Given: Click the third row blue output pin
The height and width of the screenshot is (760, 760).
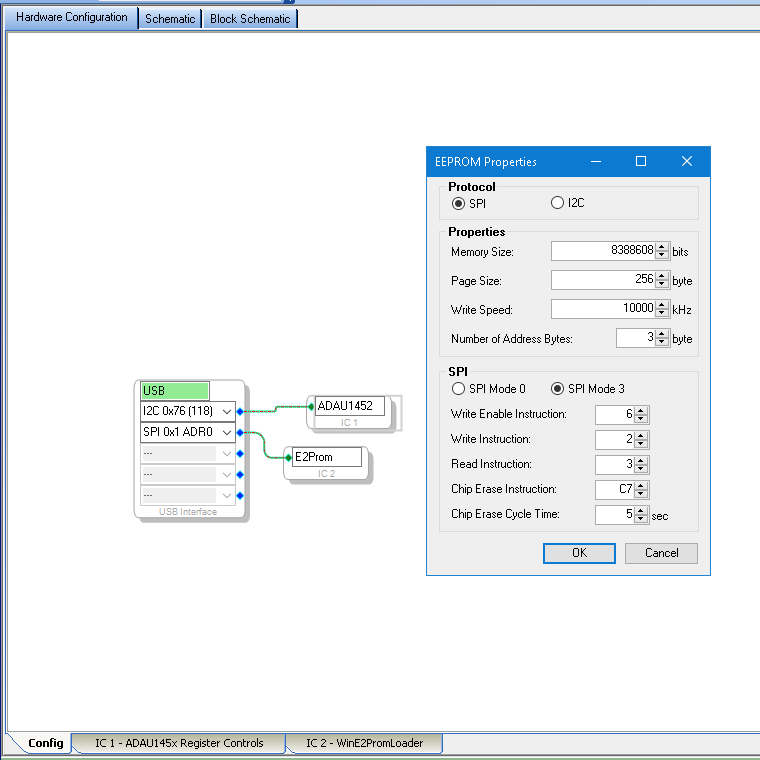Looking at the screenshot, I should tap(240, 454).
